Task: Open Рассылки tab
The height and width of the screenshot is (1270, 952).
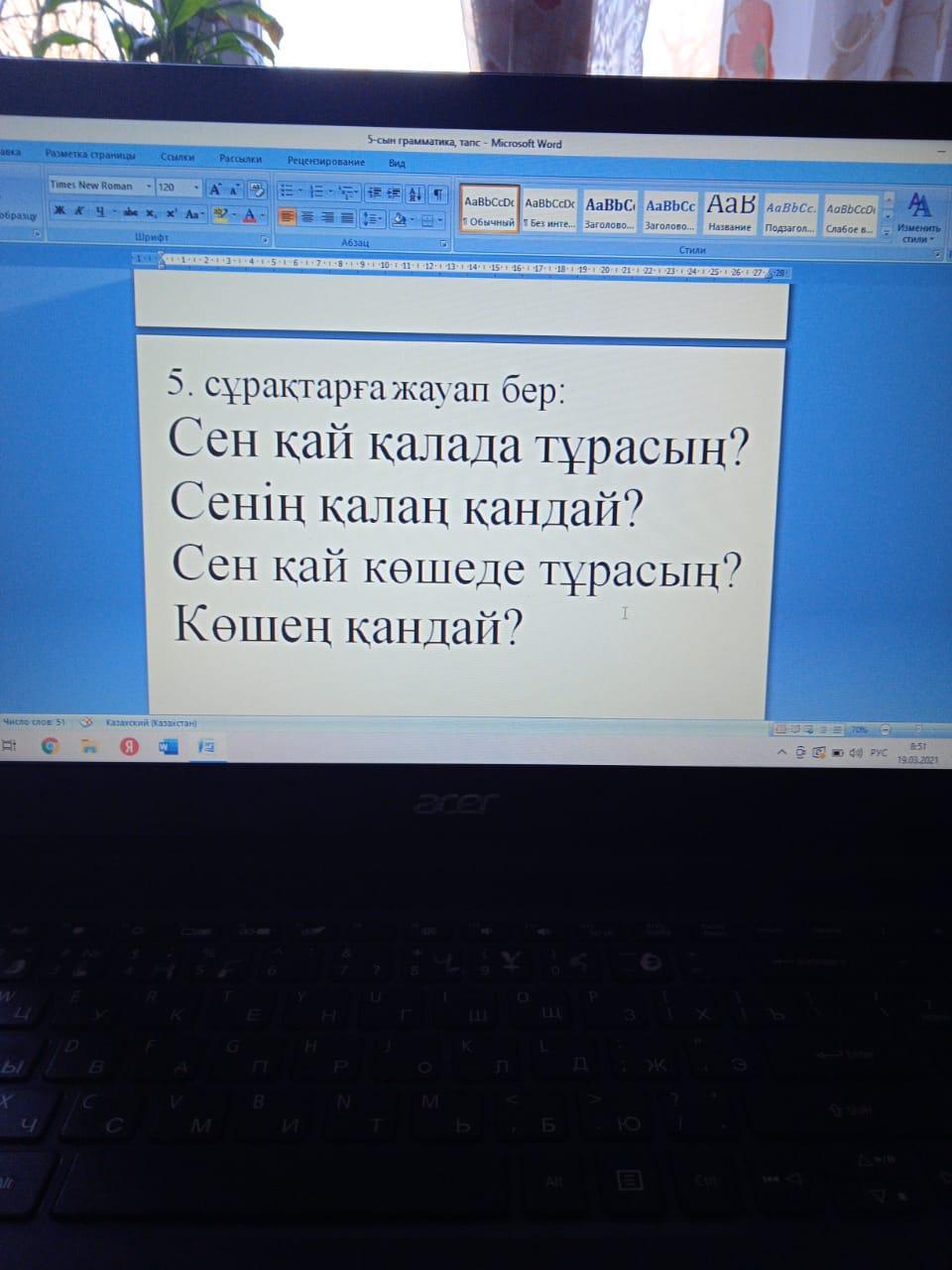Action: (x=240, y=159)
